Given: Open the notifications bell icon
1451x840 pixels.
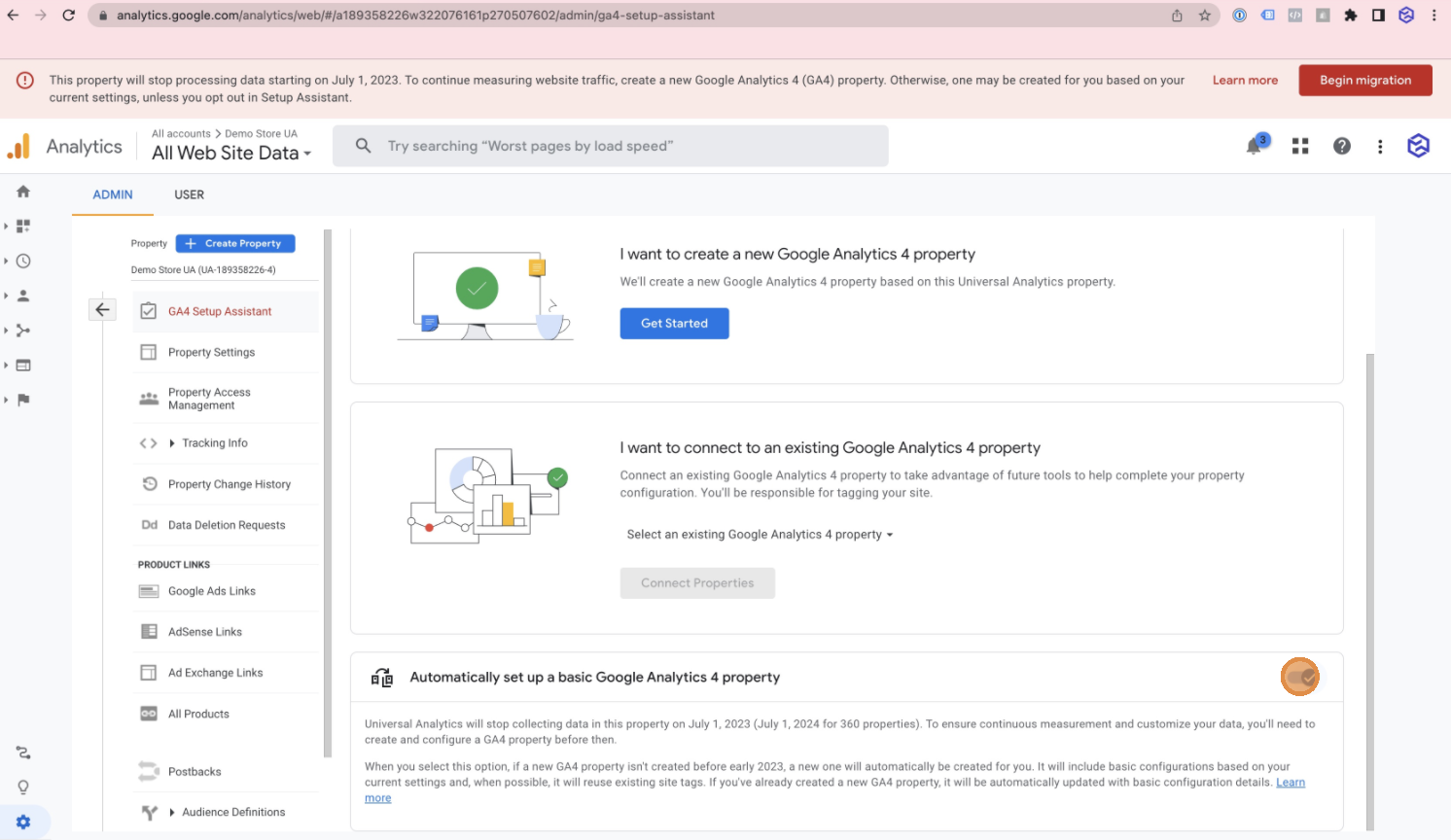Looking at the screenshot, I should pos(1255,147).
